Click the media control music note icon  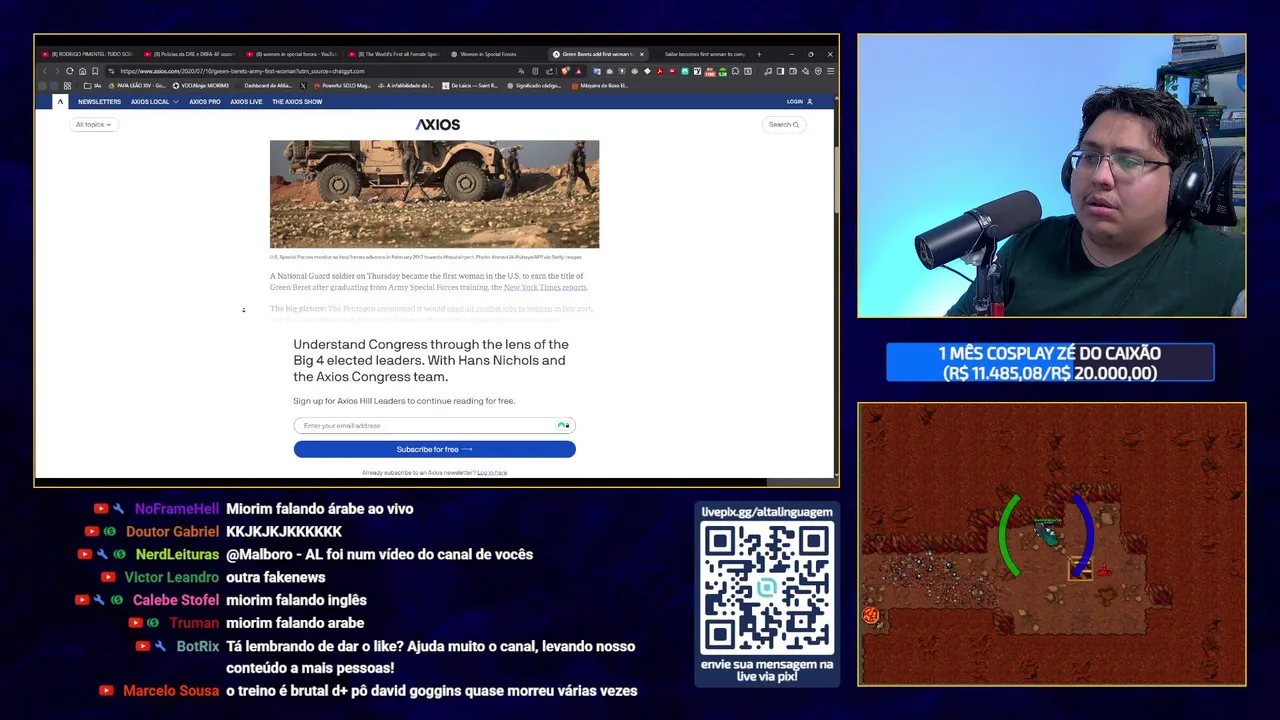768,71
